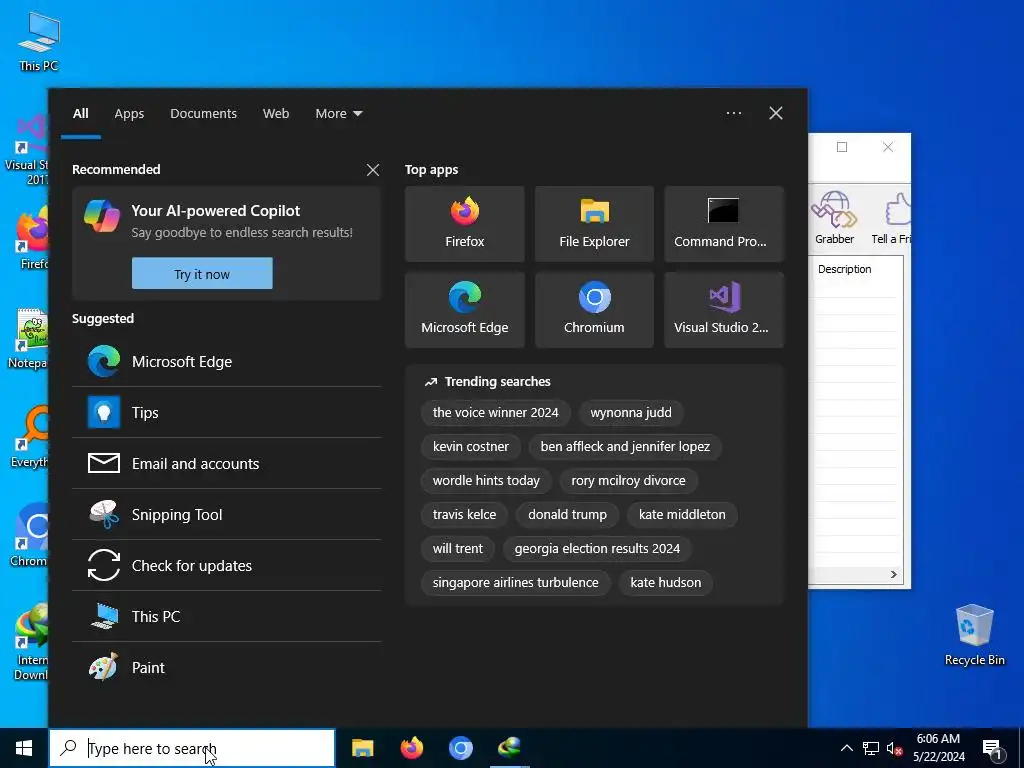Open Chromium on the taskbar
This screenshot has height=768, width=1024.
[460, 748]
